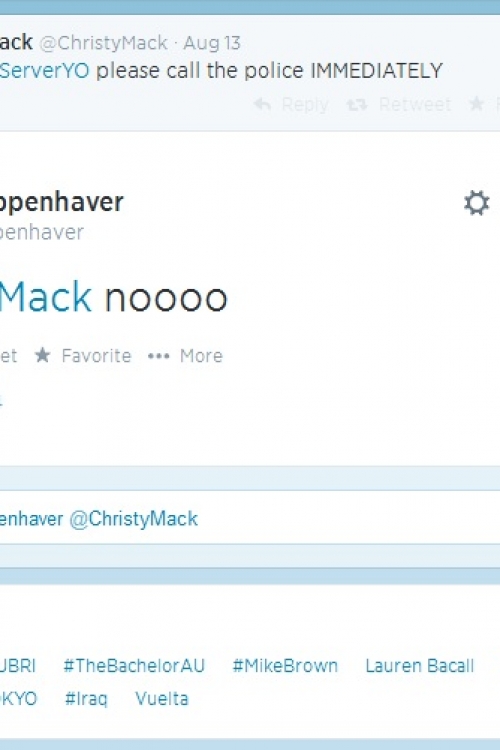
Task: Click the Favorite star icon
Action: [43, 355]
